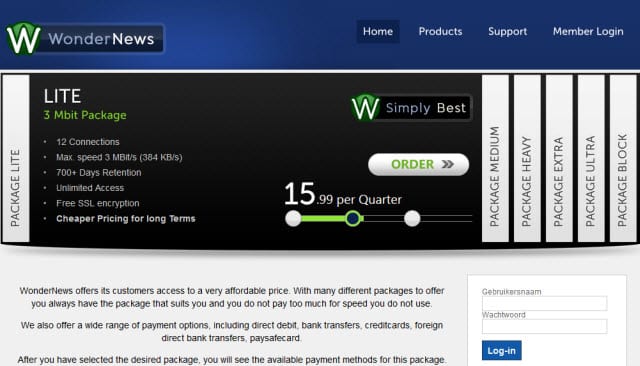640x366 pixels.
Task: Click paragraph starting 'We also offer a wide range'
Action: 231,332
